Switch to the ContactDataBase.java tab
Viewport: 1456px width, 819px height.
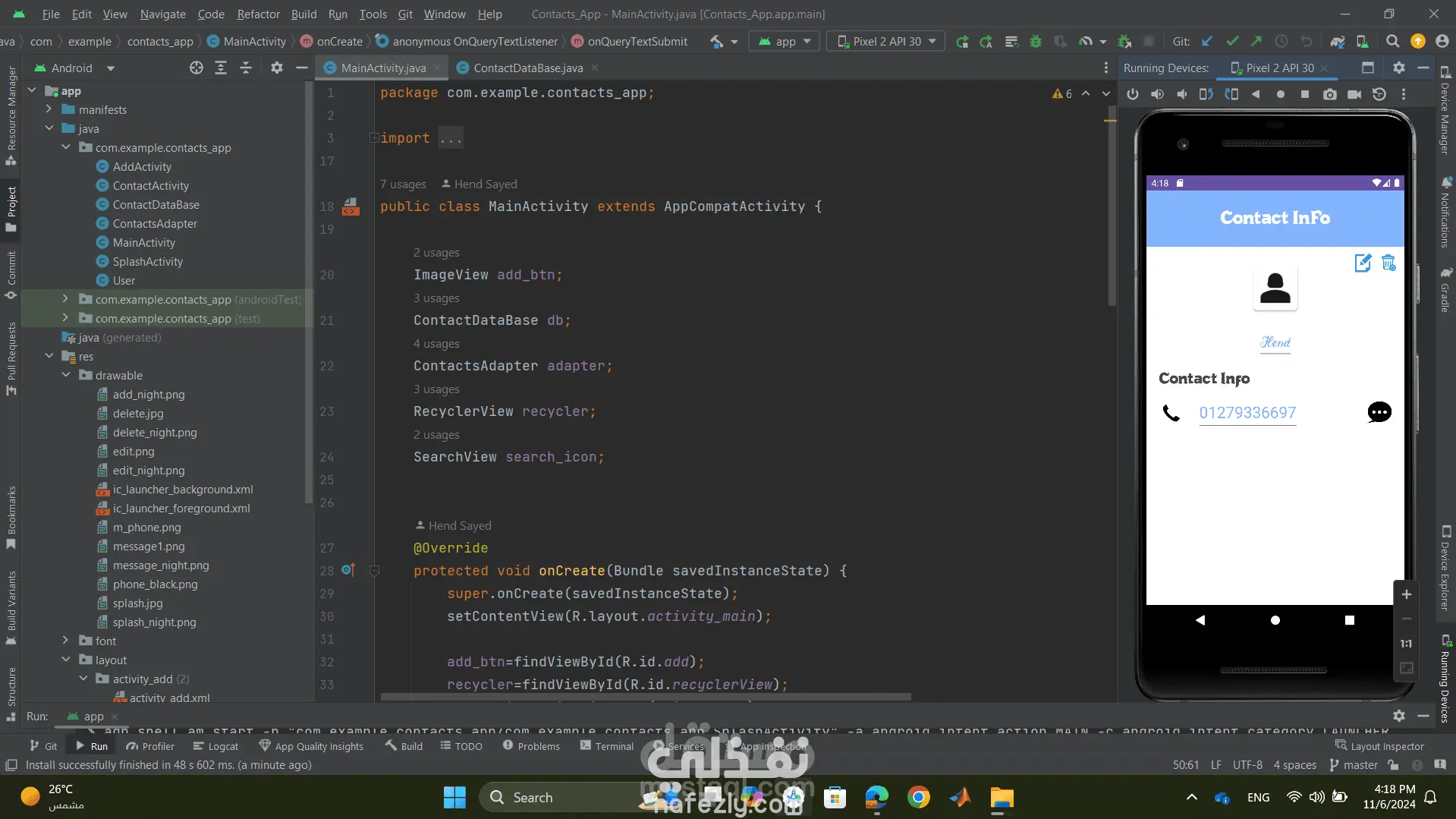point(528,68)
